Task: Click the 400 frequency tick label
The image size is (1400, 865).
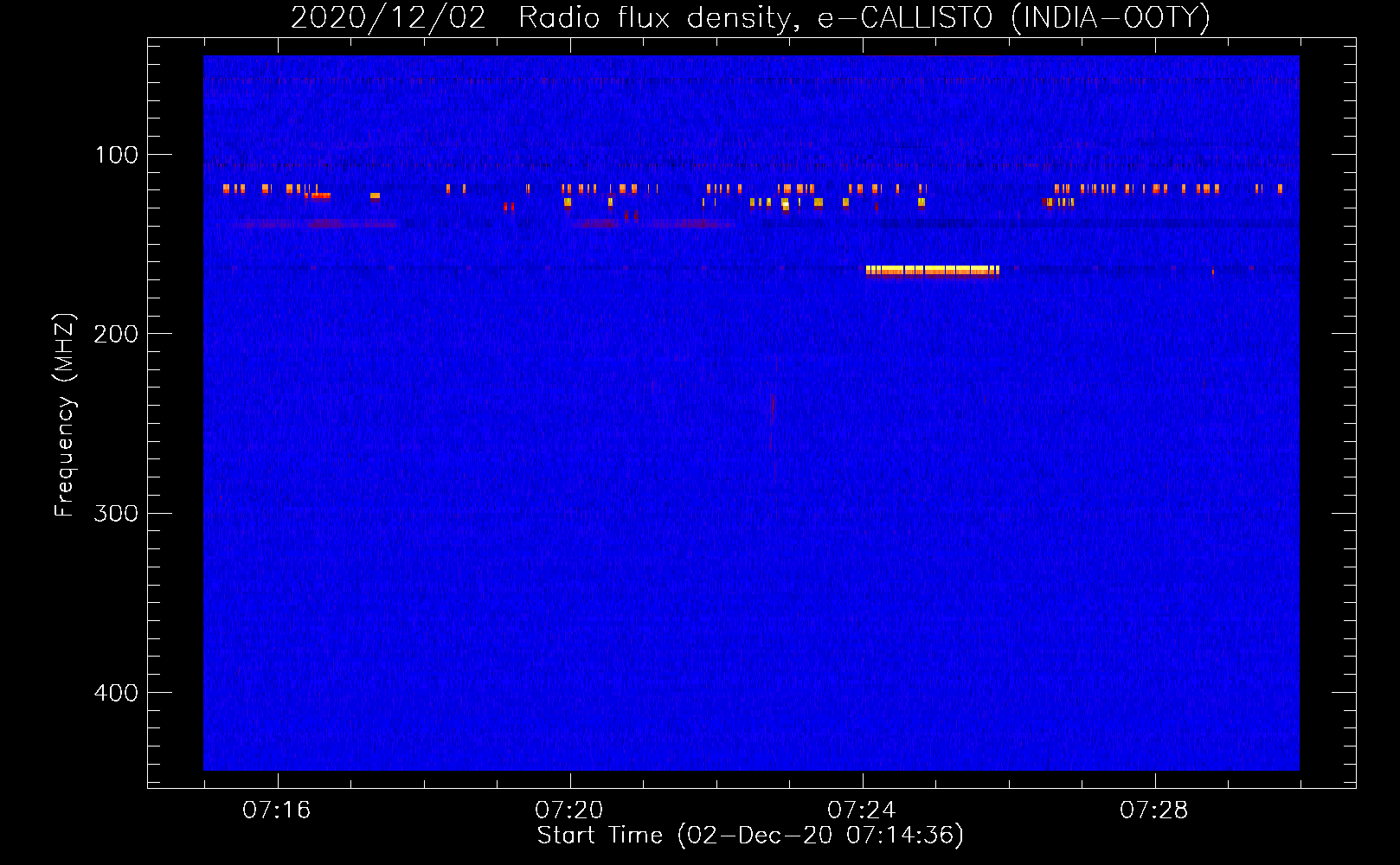Action: click(x=116, y=693)
